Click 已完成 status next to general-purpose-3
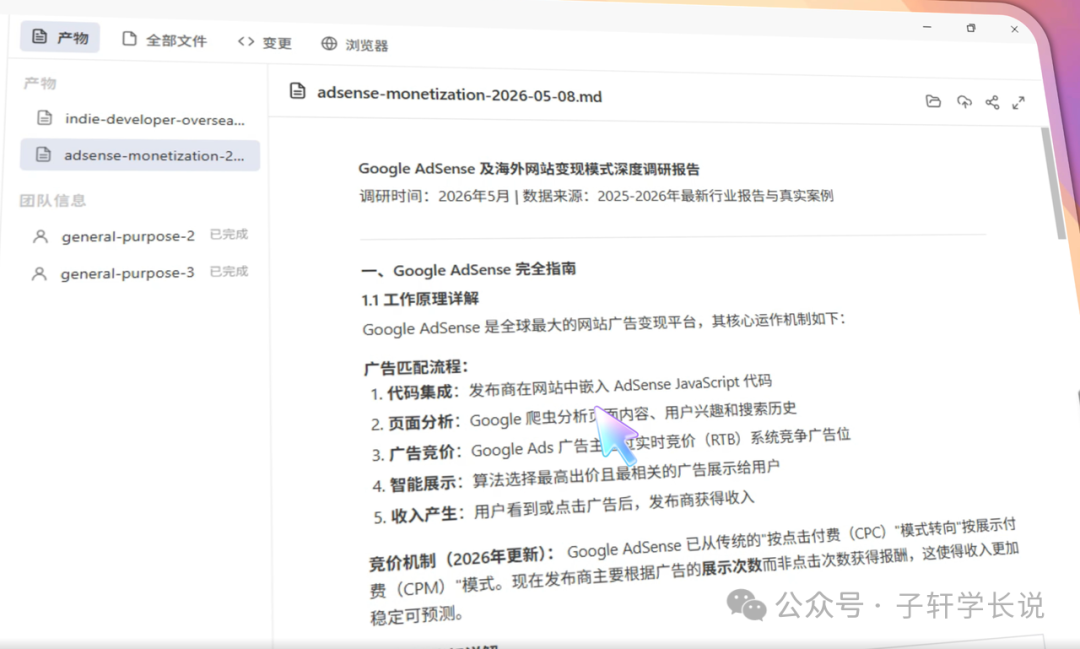 coord(229,271)
